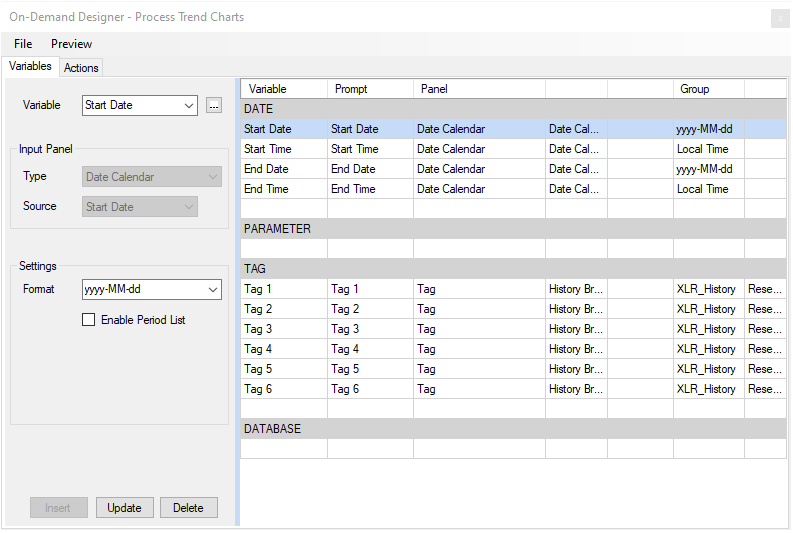
Task: Click the Prompt column header
Action: click(x=370, y=89)
